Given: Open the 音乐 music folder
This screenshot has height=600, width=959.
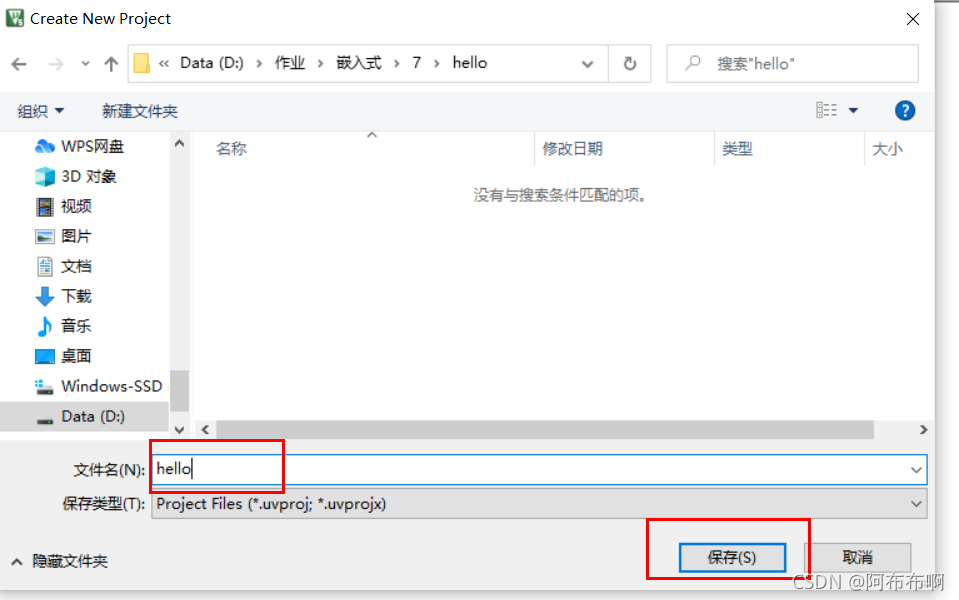Looking at the screenshot, I should pos(75,326).
